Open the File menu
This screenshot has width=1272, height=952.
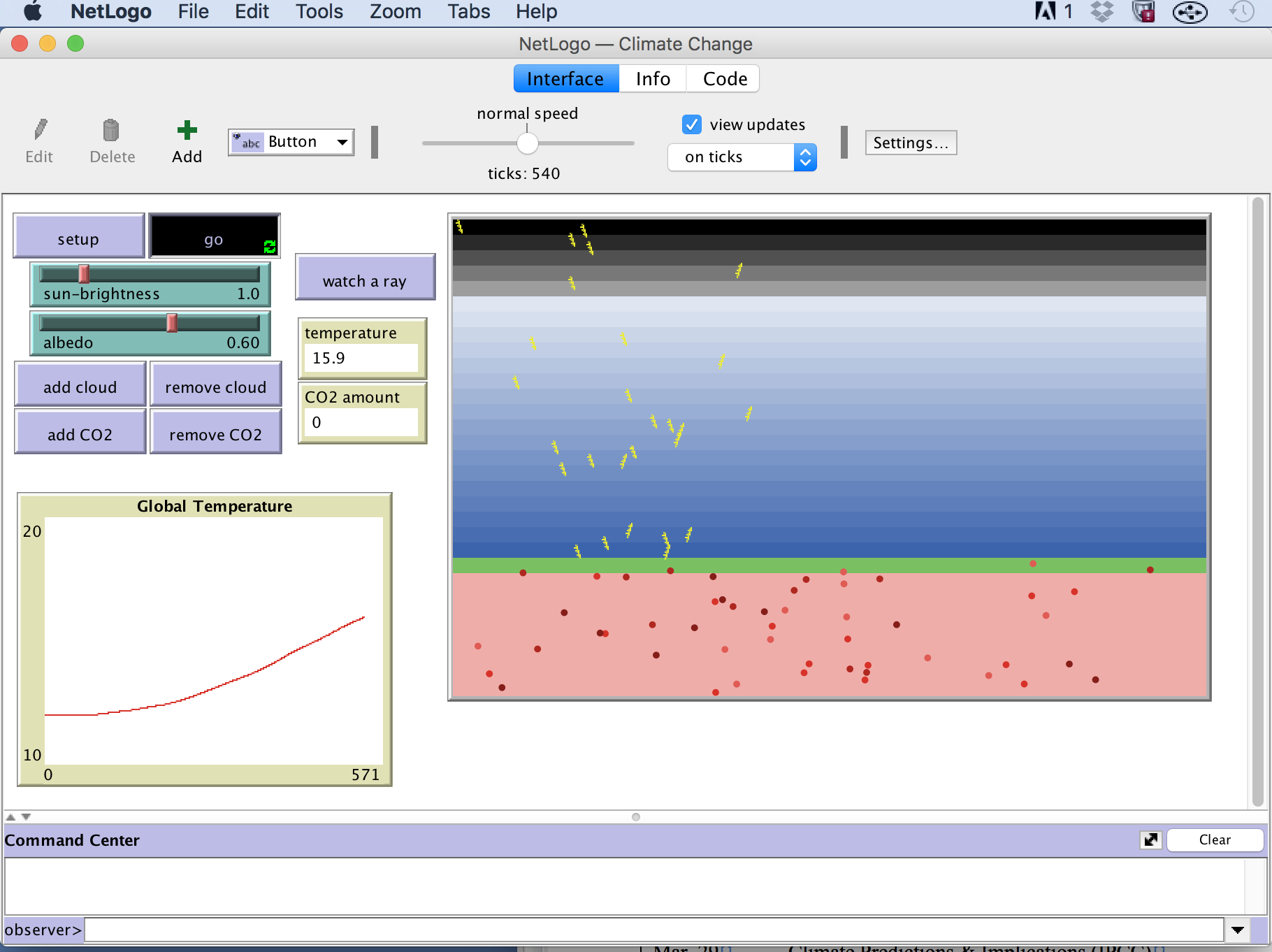pos(194,11)
